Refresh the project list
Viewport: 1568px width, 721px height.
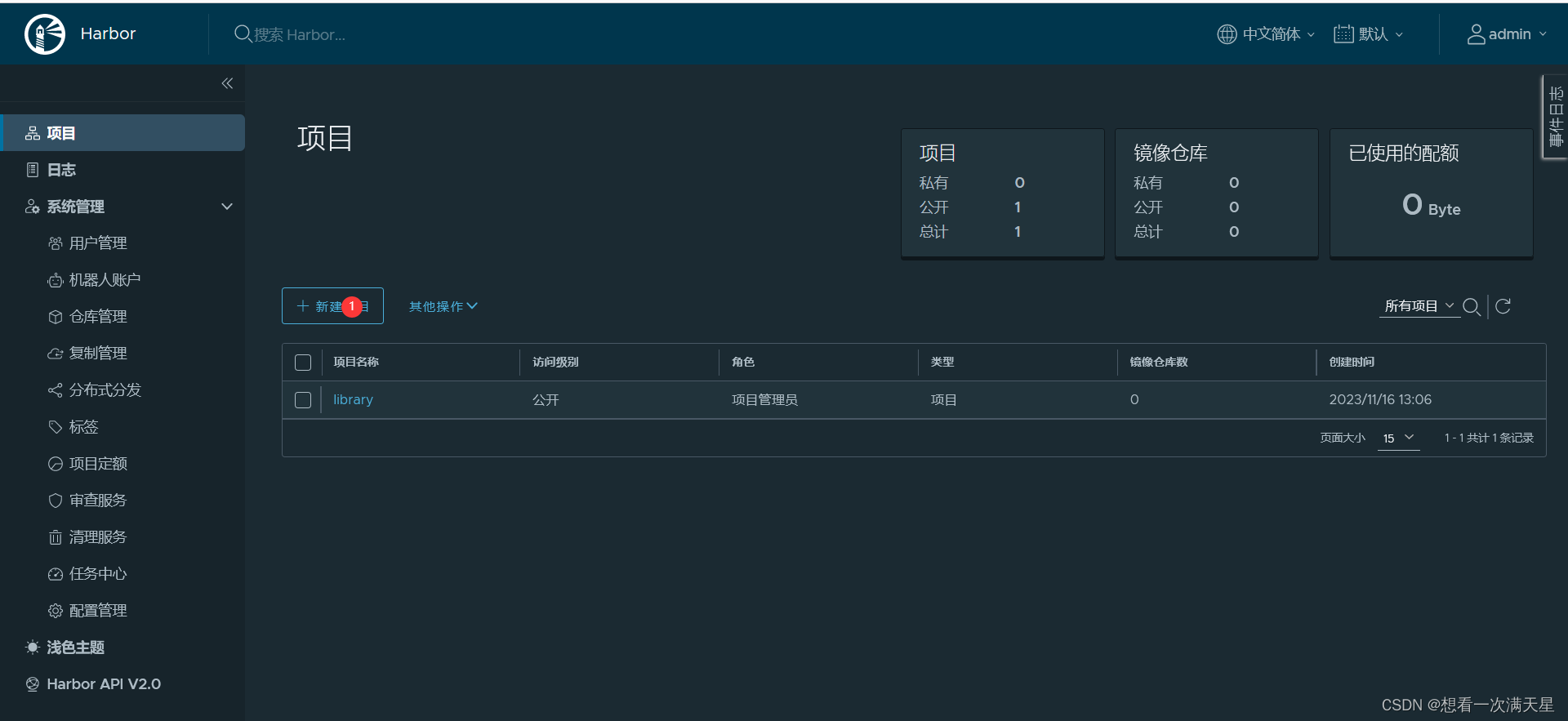pyautogui.click(x=1503, y=306)
